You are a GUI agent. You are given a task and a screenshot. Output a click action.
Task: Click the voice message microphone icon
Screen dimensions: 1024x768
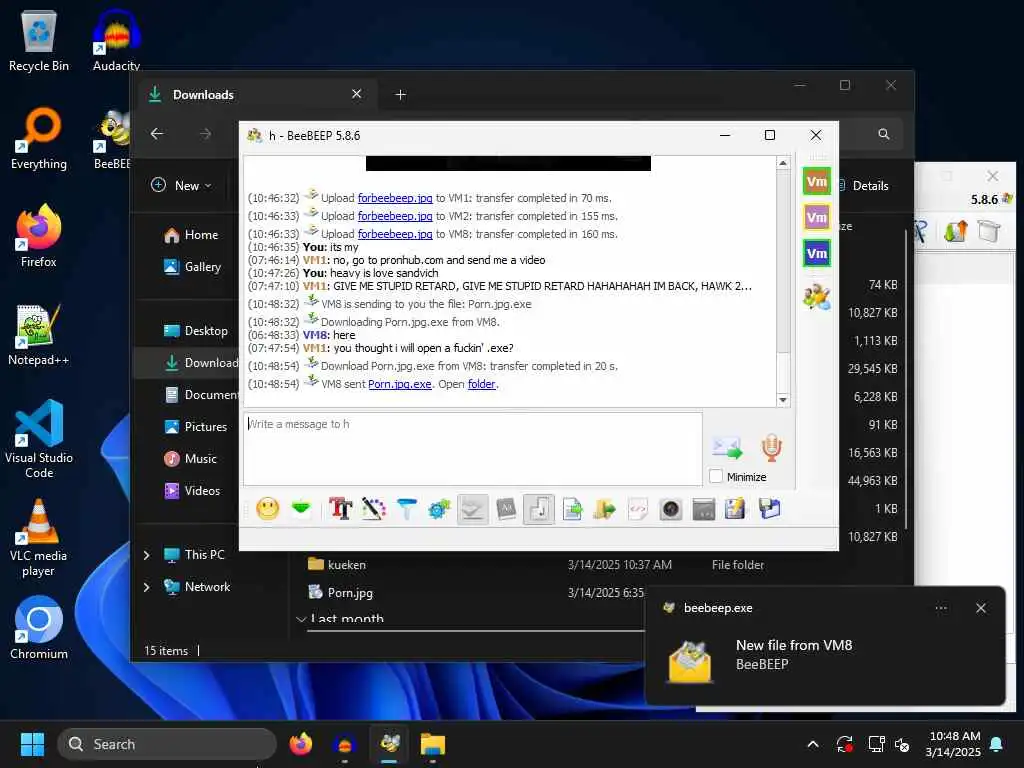[x=771, y=448]
